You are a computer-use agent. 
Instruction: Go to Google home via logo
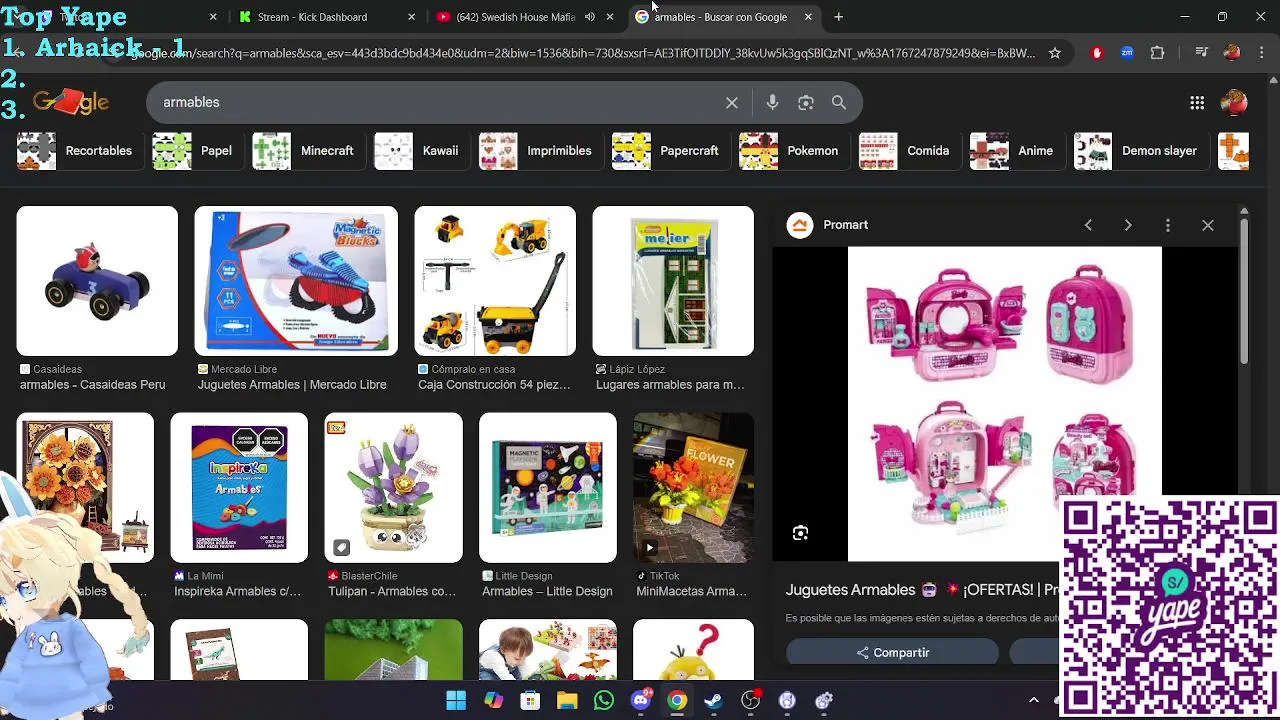(x=70, y=102)
